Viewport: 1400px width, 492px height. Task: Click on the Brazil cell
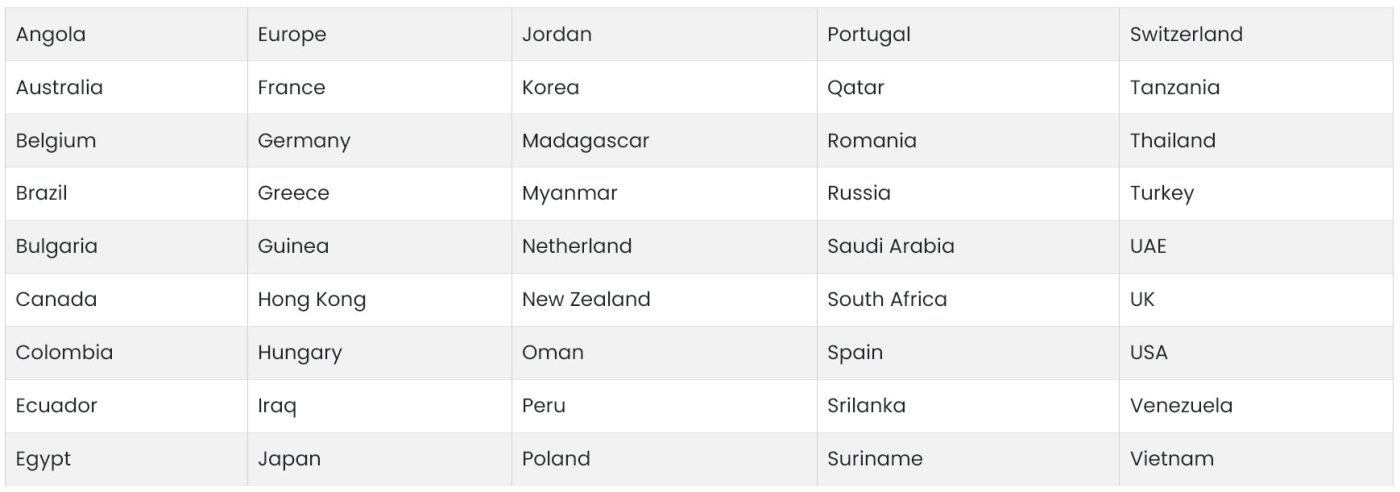pyautogui.click(x=42, y=193)
